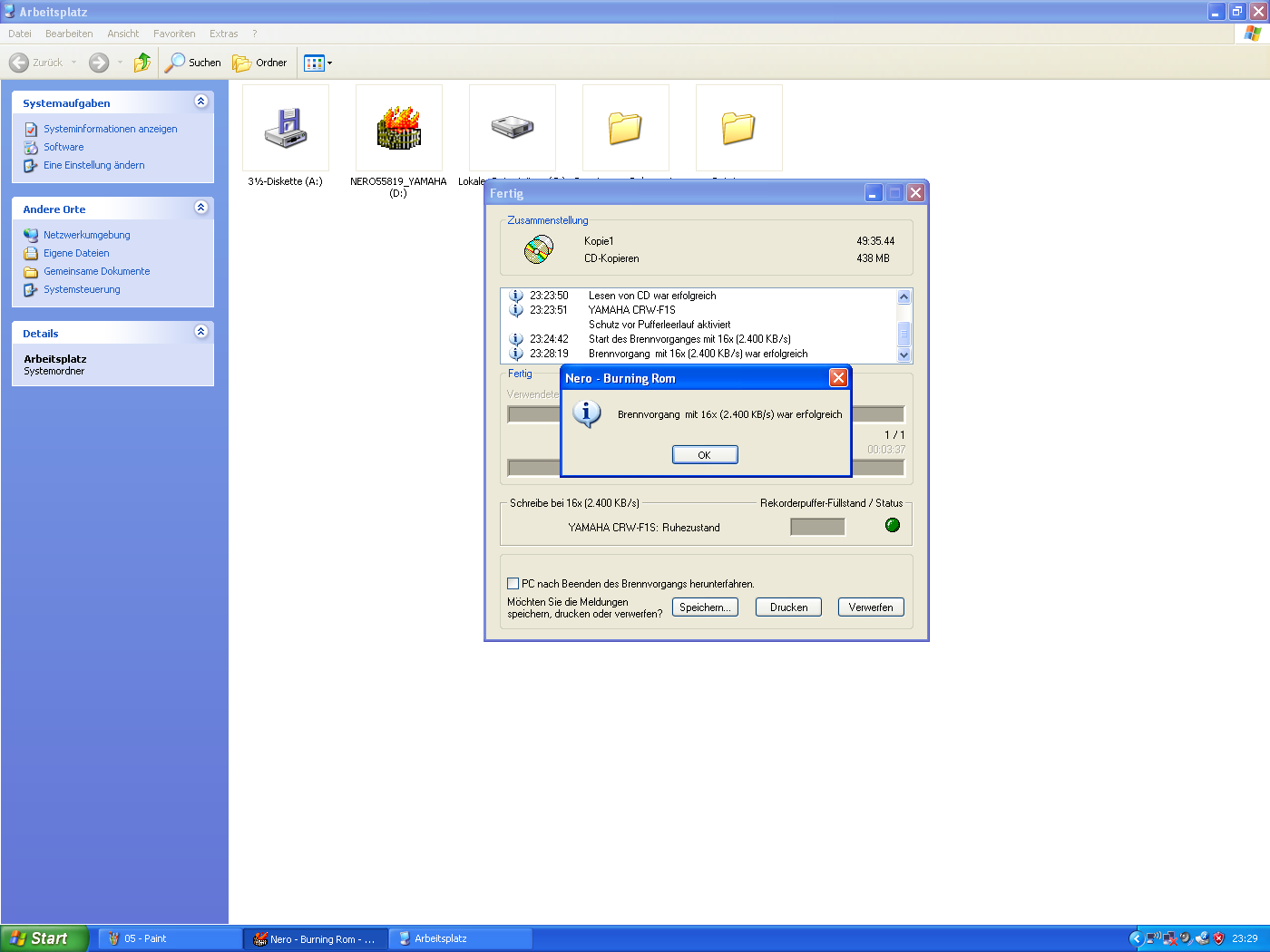Viewport: 1270px width, 952px height.
Task: Open the Bearbeiten menu
Action: click(x=69, y=34)
